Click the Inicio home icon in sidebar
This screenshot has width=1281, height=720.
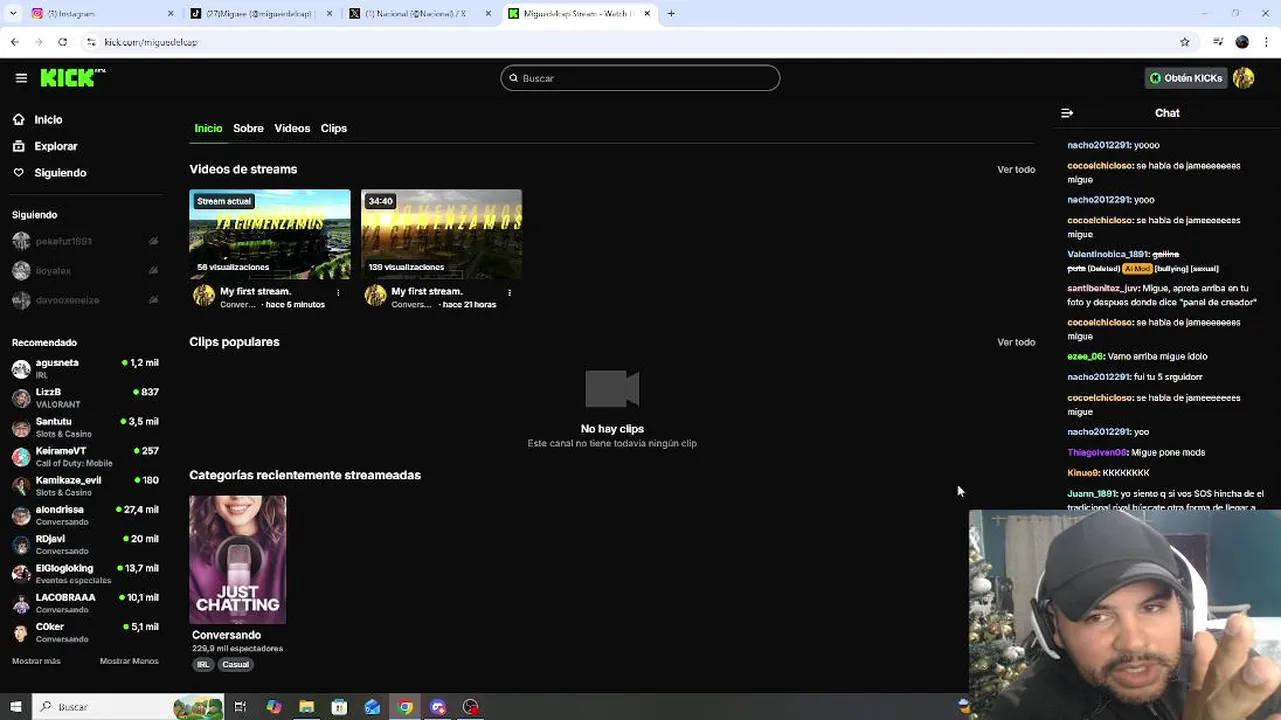coord(19,119)
